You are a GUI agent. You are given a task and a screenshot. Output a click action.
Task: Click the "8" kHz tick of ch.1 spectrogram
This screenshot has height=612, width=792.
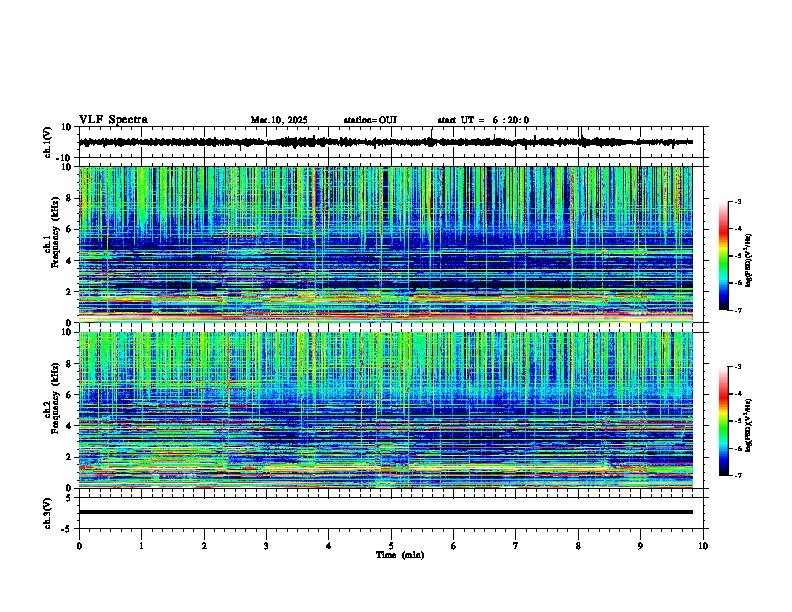point(71,198)
